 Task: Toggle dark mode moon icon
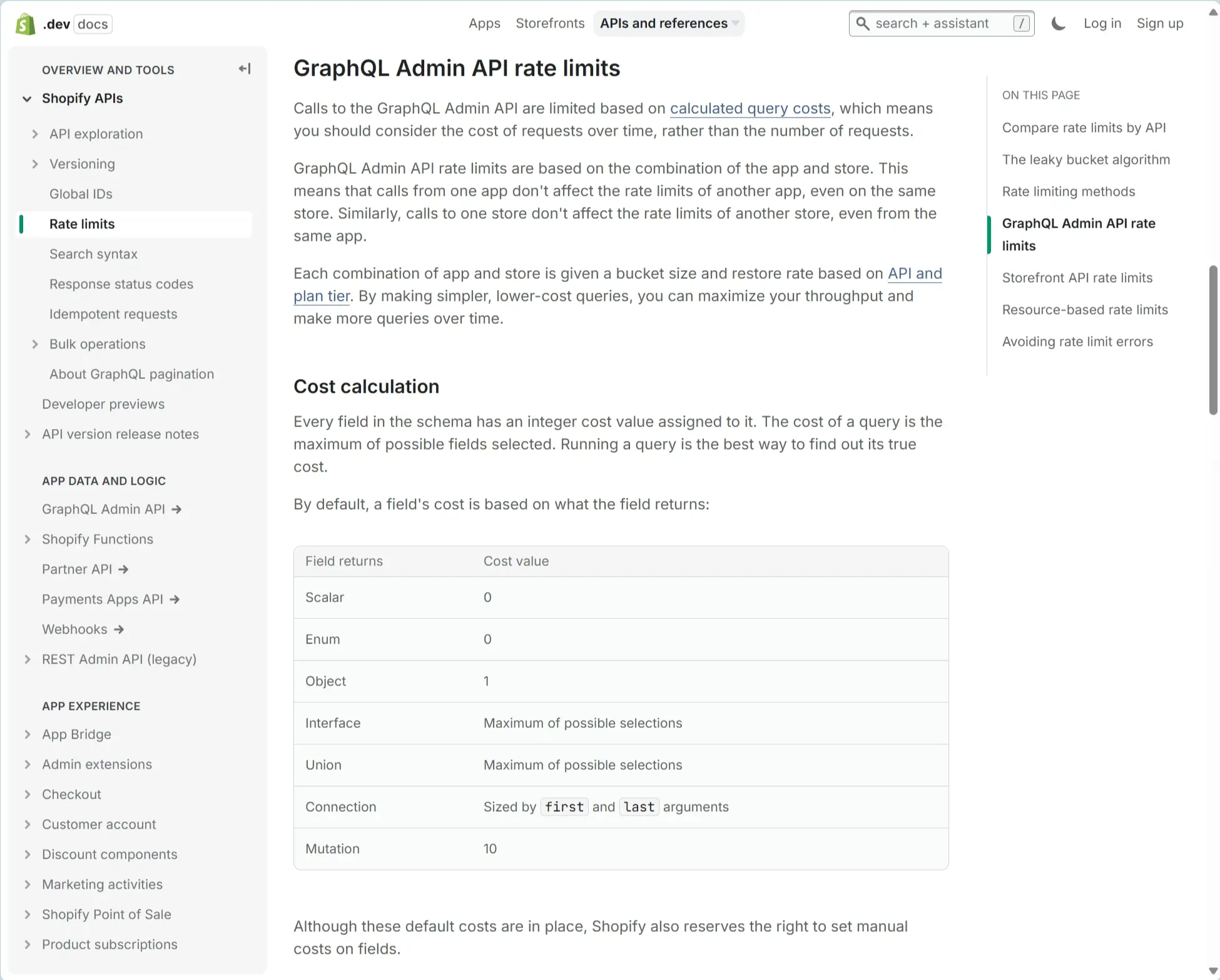coord(1058,24)
